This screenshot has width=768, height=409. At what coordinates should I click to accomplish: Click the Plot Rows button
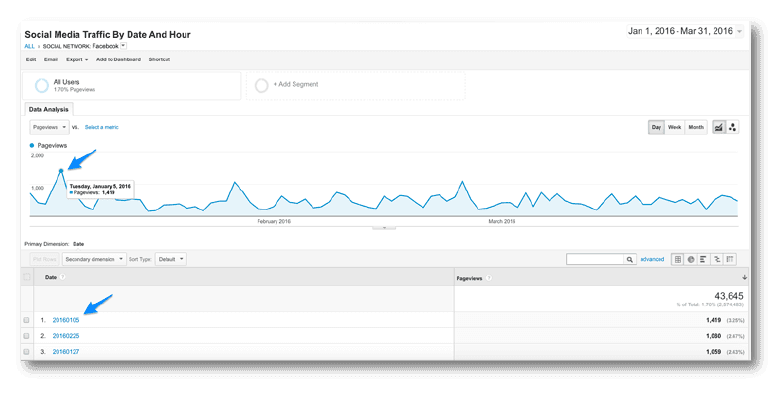(x=45, y=260)
